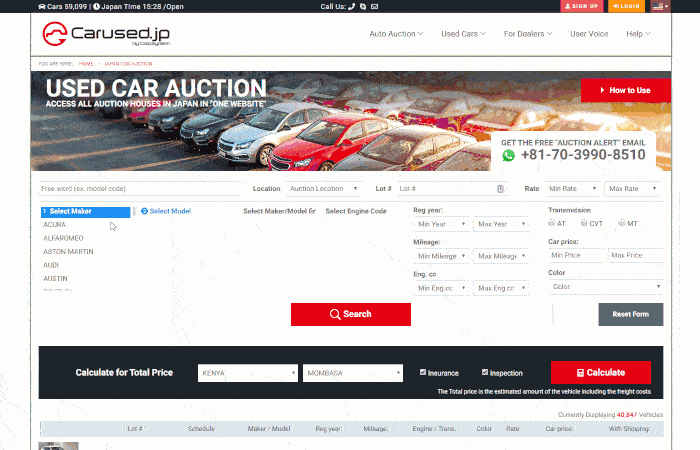
Task: Open the Min Eng.cc dropdown
Action: coord(442,288)
